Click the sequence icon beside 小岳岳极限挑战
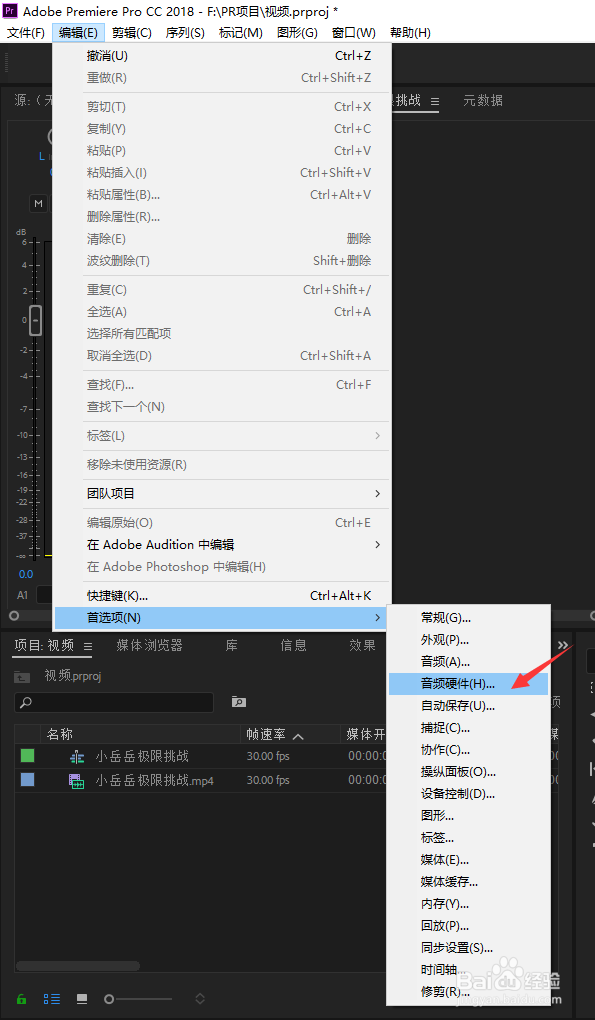The width and height of the screenshot is (595, 1020). pyautogui.click(x=77, y=757)
